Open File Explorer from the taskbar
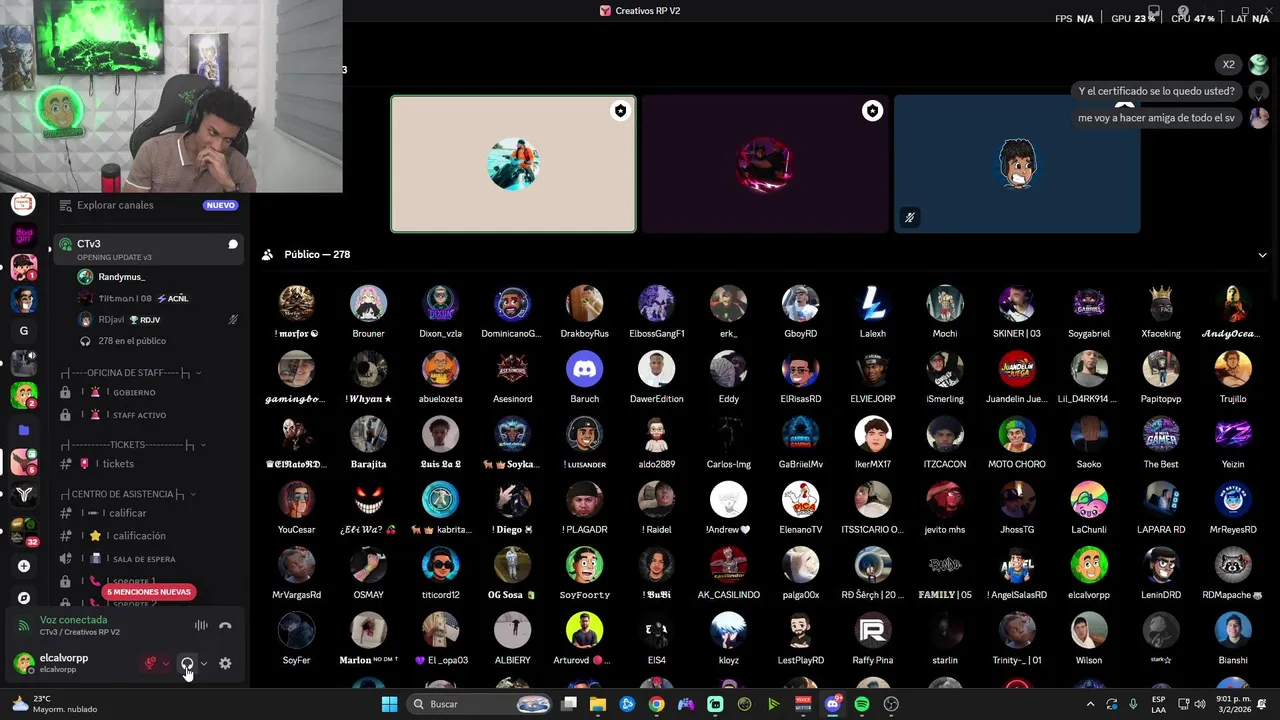The image size is (1280, 720). tap(598, 704)
